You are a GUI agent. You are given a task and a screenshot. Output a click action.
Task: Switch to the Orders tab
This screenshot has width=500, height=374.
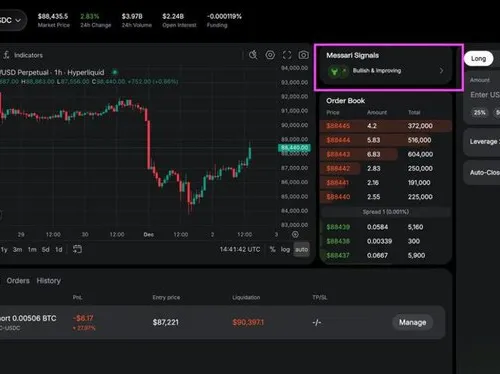pos(18,281)
